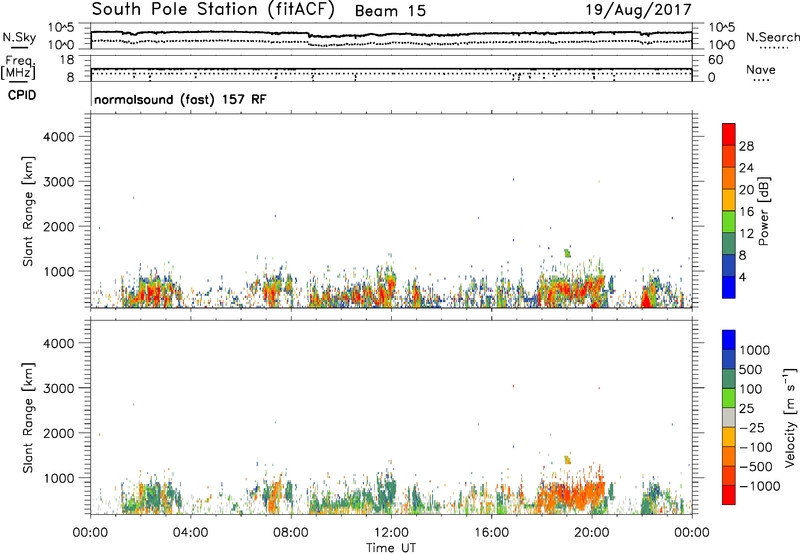Click '3000' on velocity panel range axis
Screen dimensions: 800x554
click(x=59, y=388)
